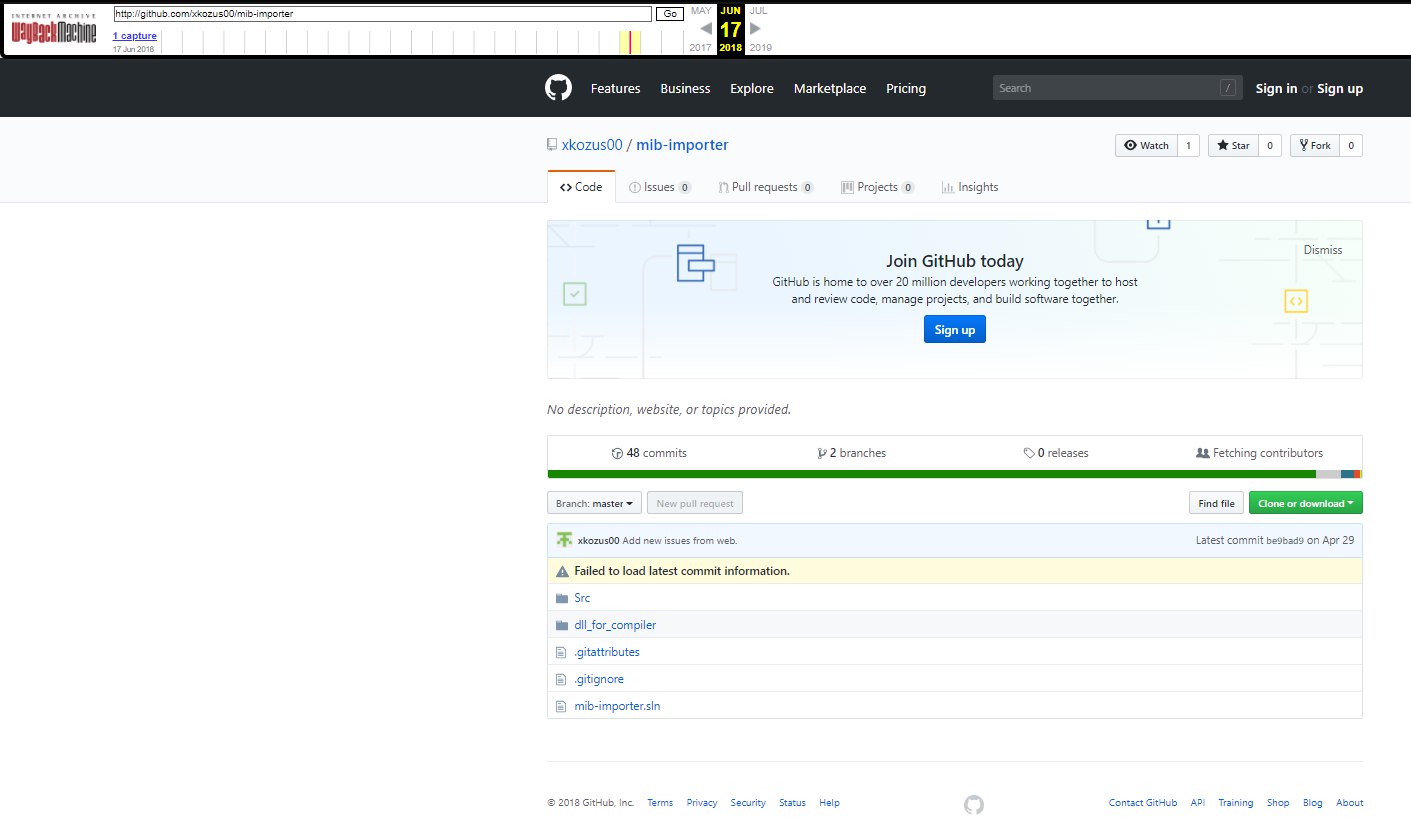Viewport: 1411px width, 839px height.
Task: Open the GitHub Octocat logo homepage
Action: (x=558, y=88)
